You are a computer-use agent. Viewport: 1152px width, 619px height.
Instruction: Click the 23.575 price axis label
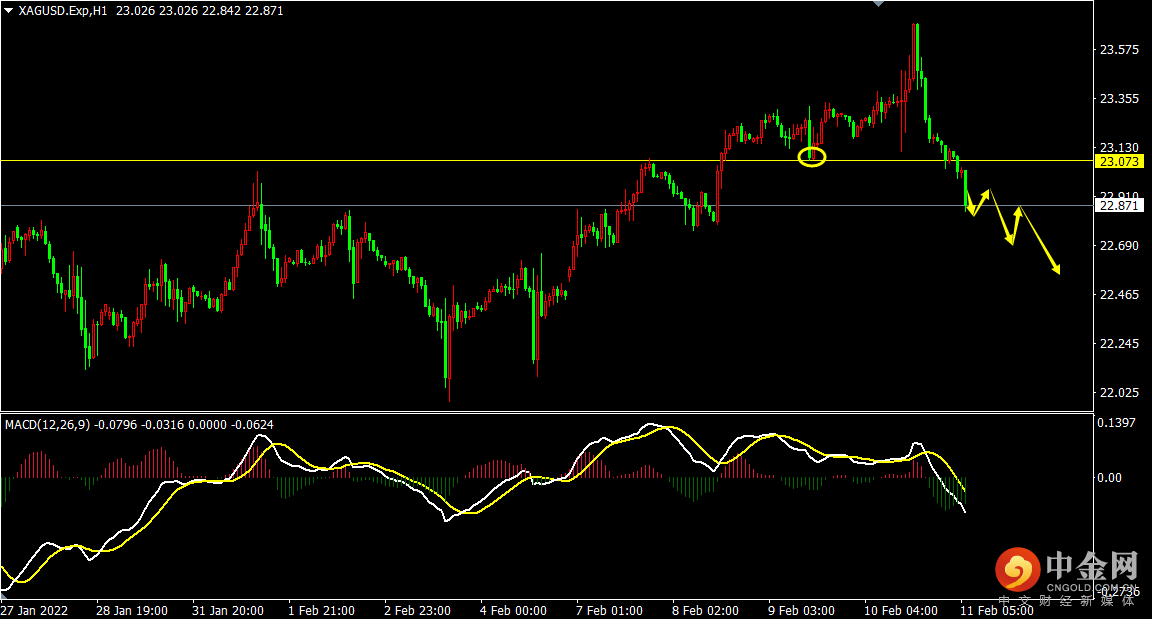1119,50
